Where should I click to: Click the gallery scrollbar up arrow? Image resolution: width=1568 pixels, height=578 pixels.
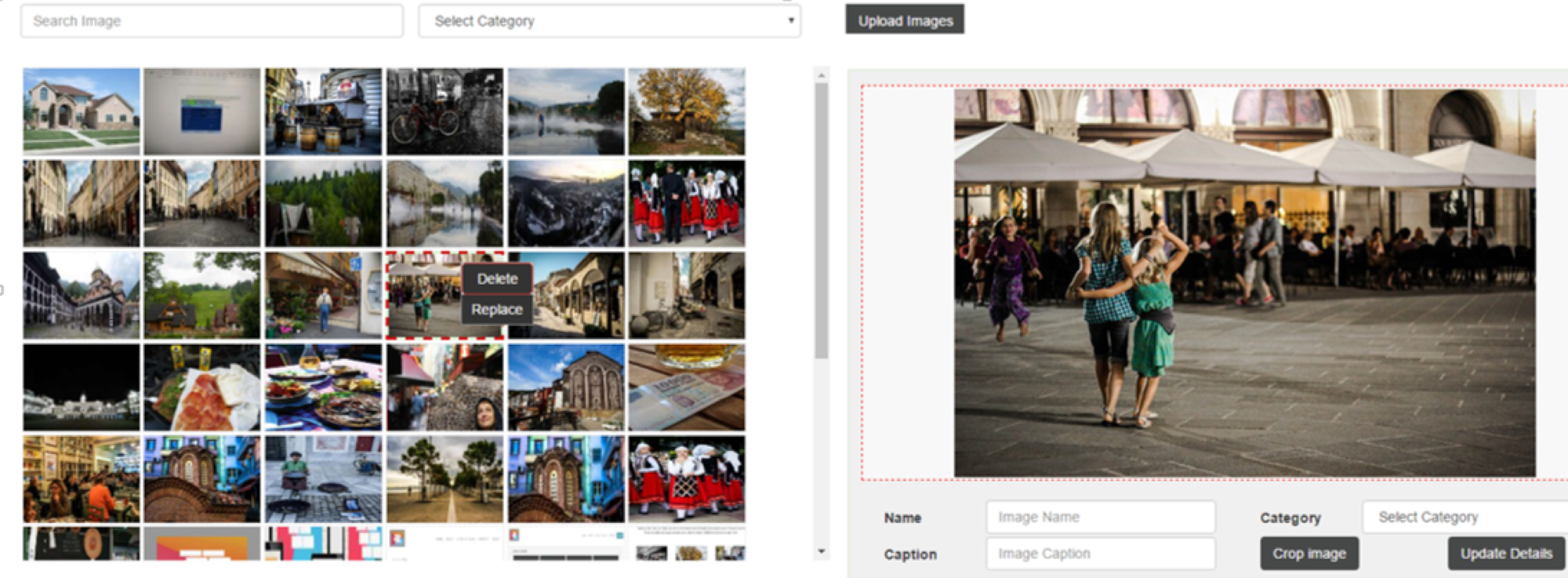(821, 75)
